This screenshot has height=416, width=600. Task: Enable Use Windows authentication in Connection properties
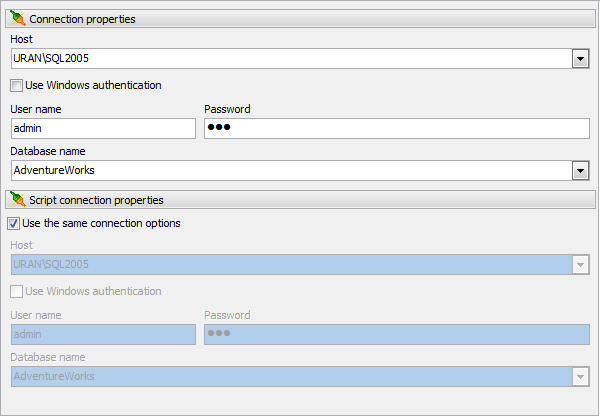[16, 85]
